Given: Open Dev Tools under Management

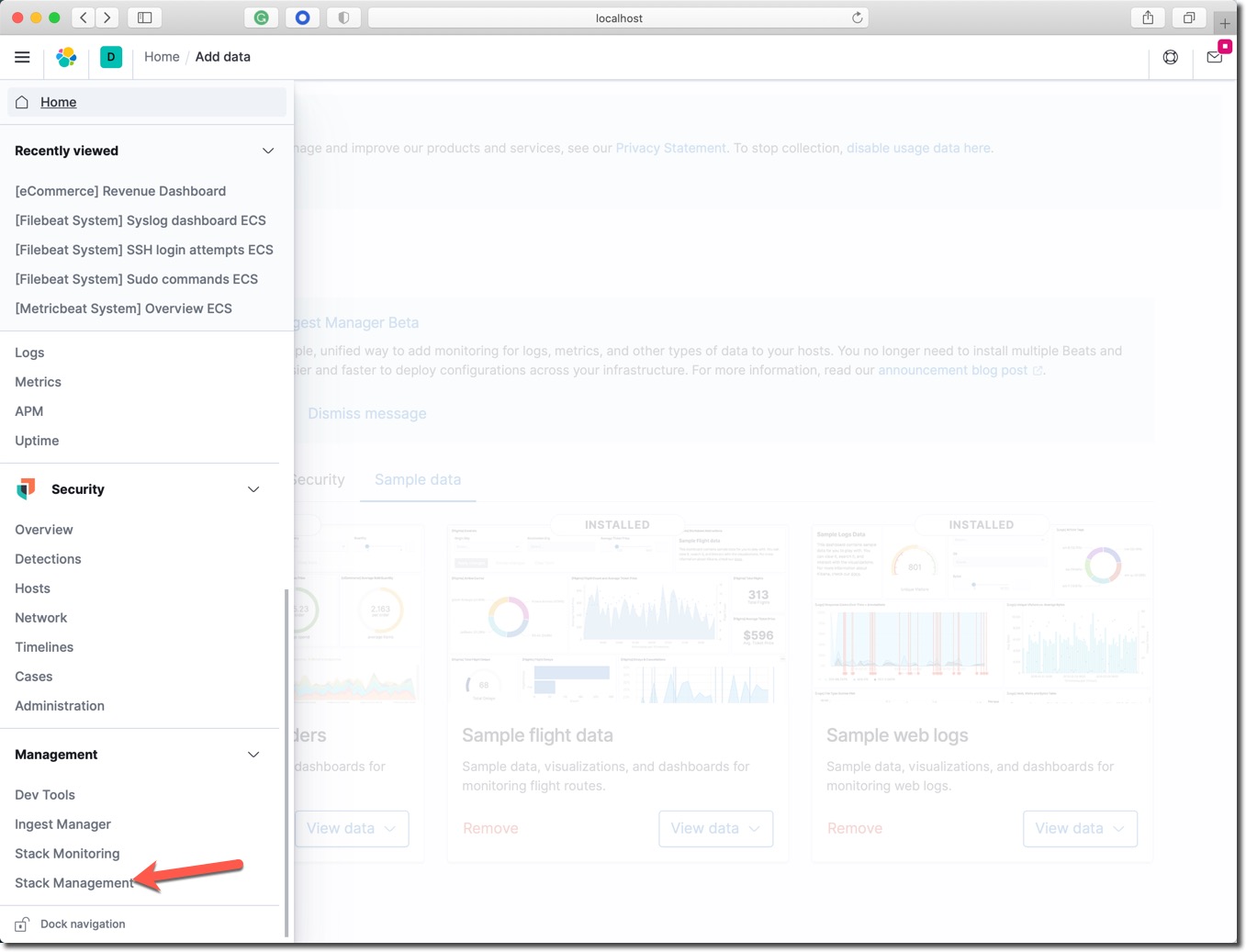Looking at the screenshot, I should pyautogui.click(x=45, y=795).
